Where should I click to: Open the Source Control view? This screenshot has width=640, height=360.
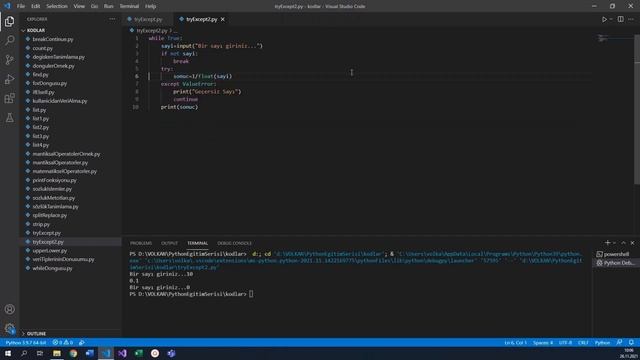click(9, 60)
